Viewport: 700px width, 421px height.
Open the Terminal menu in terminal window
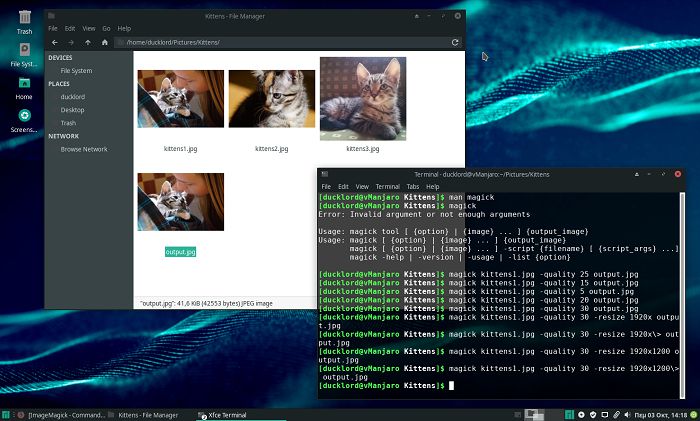click(388, 186)
